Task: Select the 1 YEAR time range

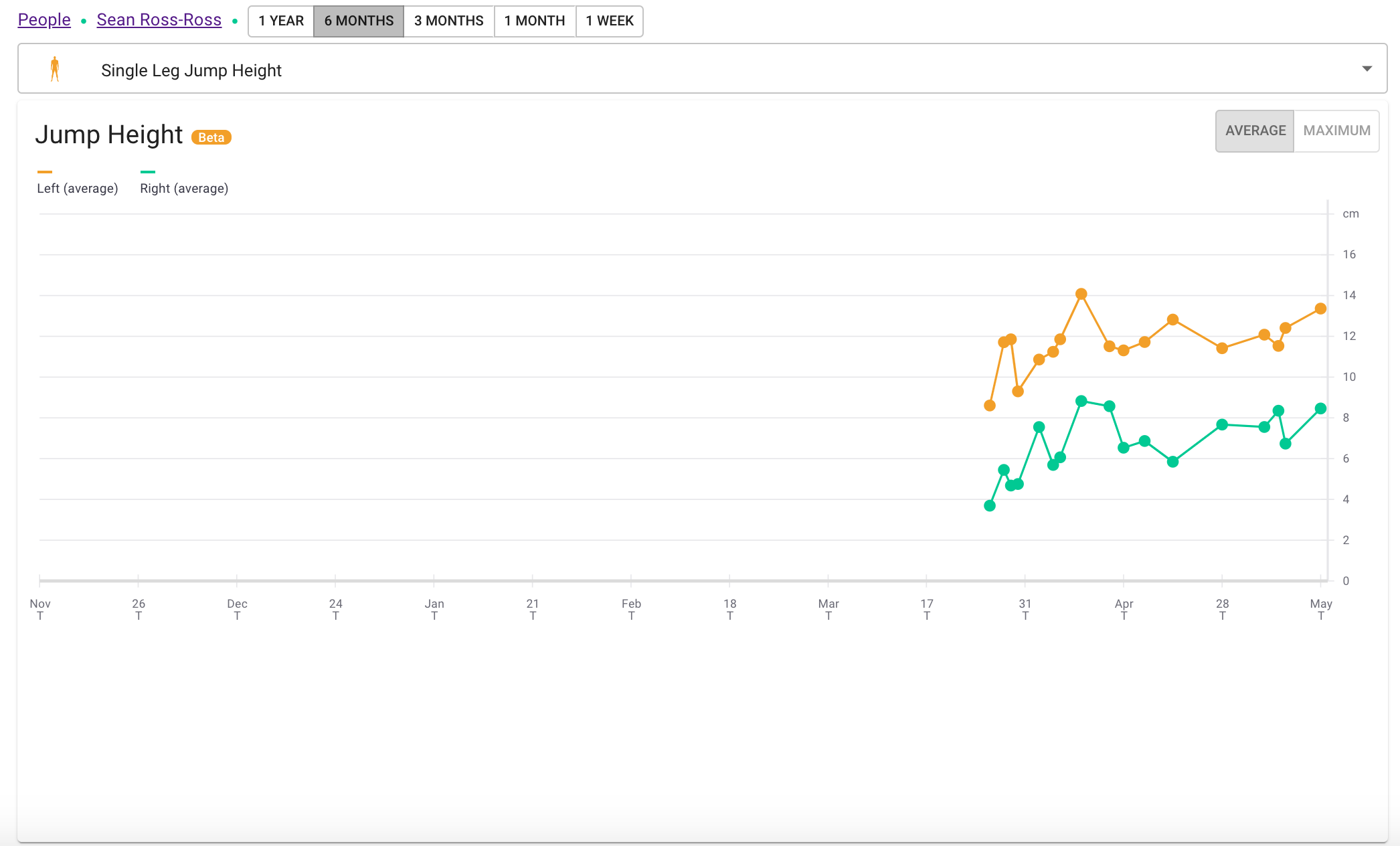Action: (281, 21)
